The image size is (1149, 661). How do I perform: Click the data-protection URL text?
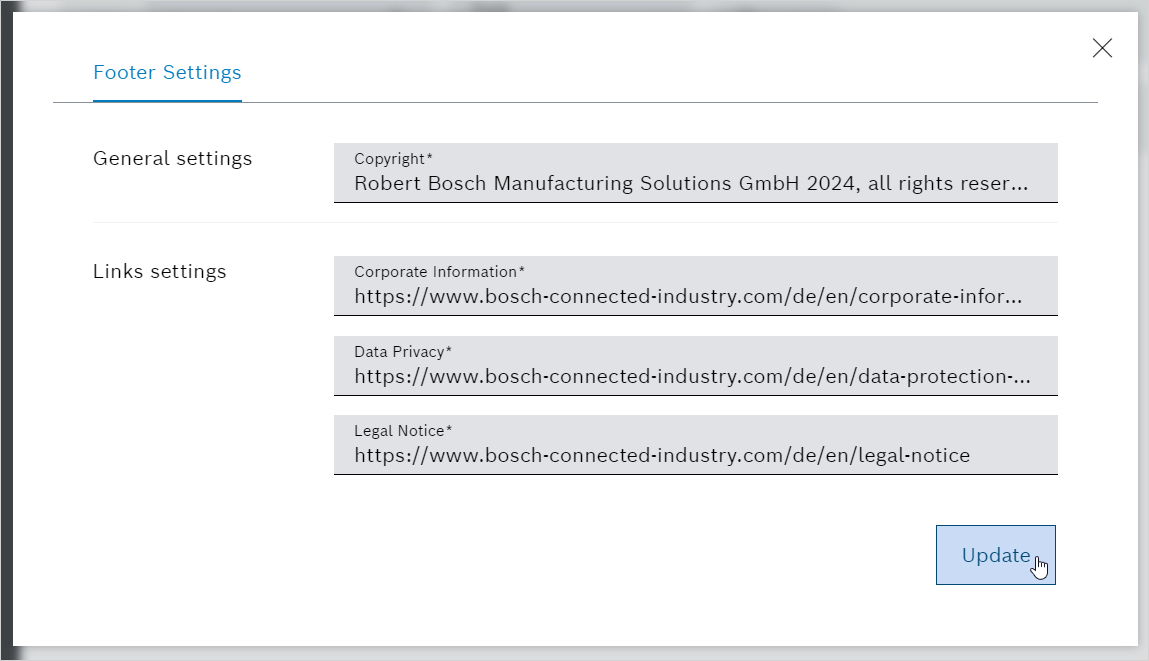[691, 377]
